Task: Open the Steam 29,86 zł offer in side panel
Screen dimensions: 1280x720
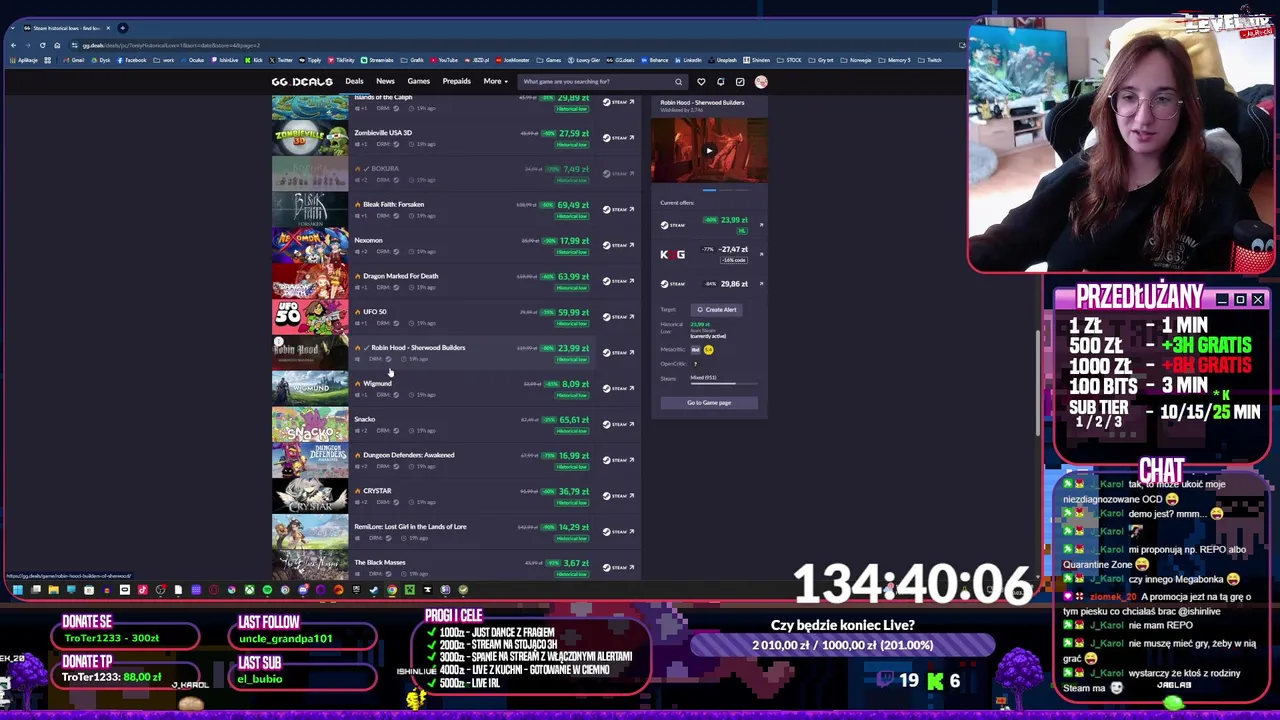Action: click(711, 284)
